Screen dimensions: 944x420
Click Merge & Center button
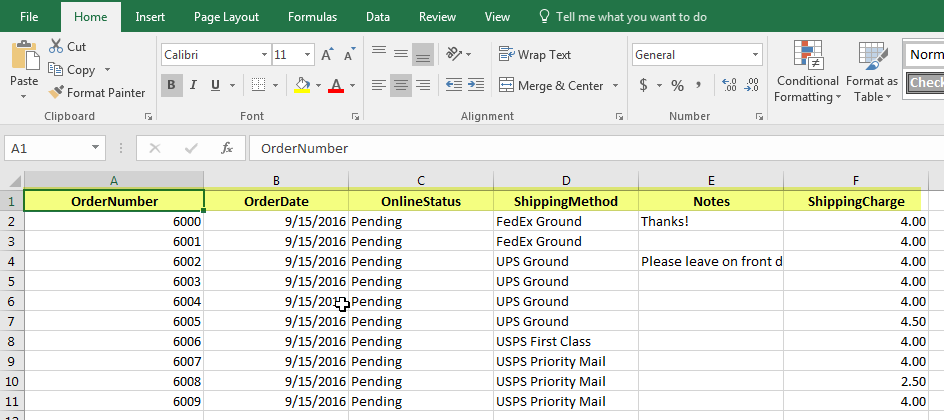pos(551,85)
